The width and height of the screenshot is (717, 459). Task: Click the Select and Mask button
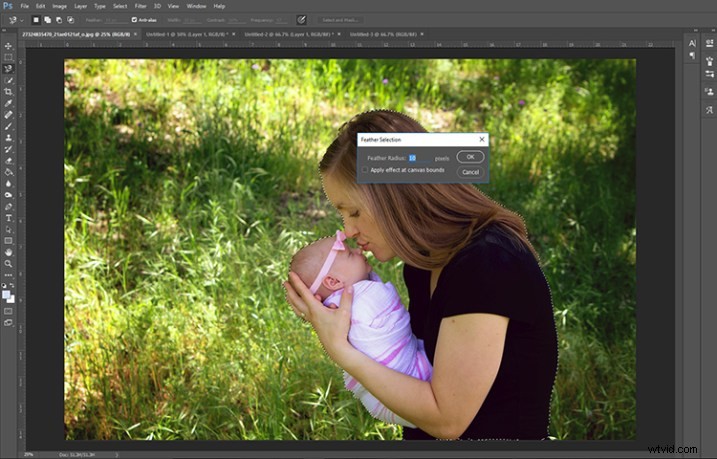(x=341, y=20)
